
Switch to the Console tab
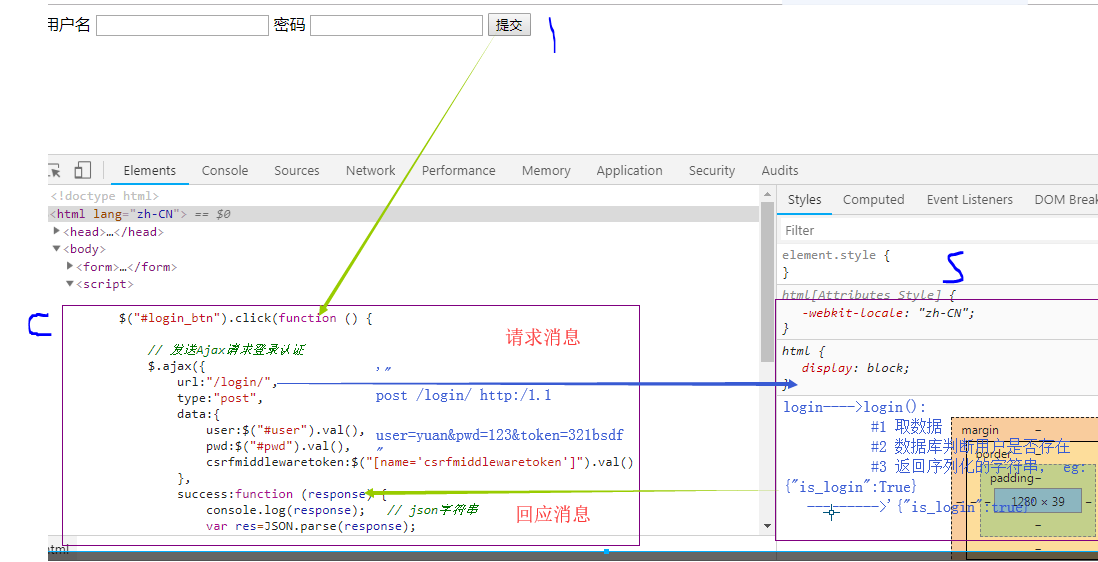pyautogui.click(x=225, y=171)
